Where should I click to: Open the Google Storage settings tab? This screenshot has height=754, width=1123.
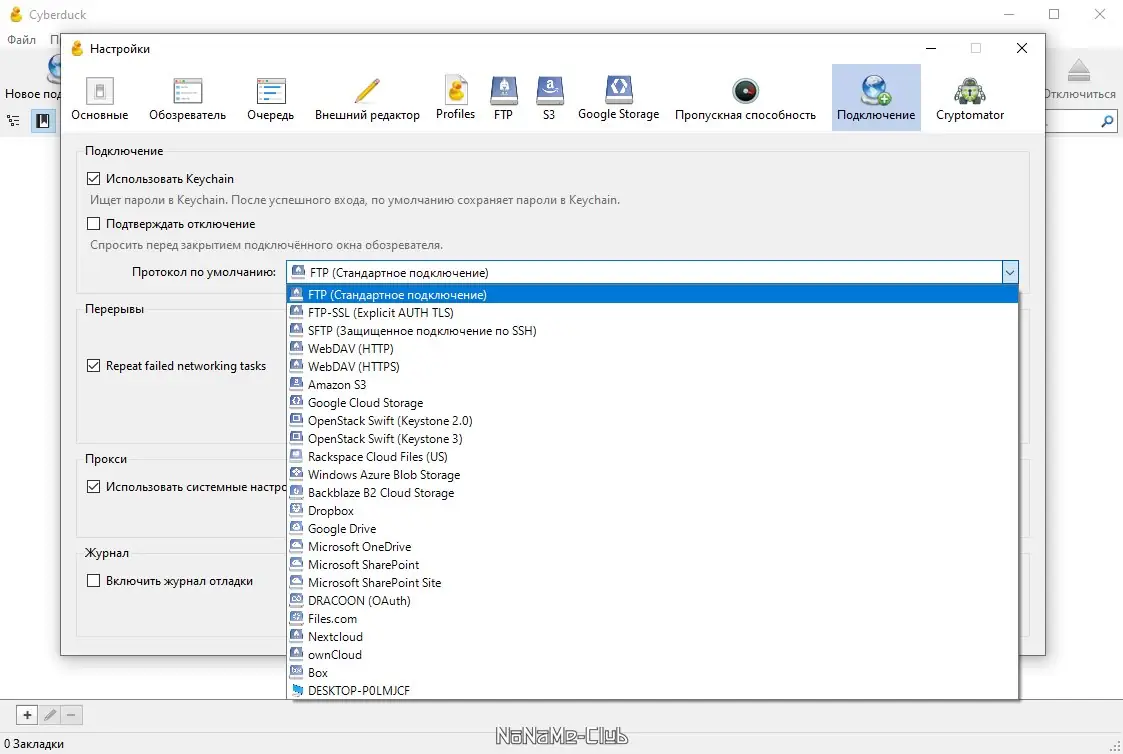tap(619, 98)
